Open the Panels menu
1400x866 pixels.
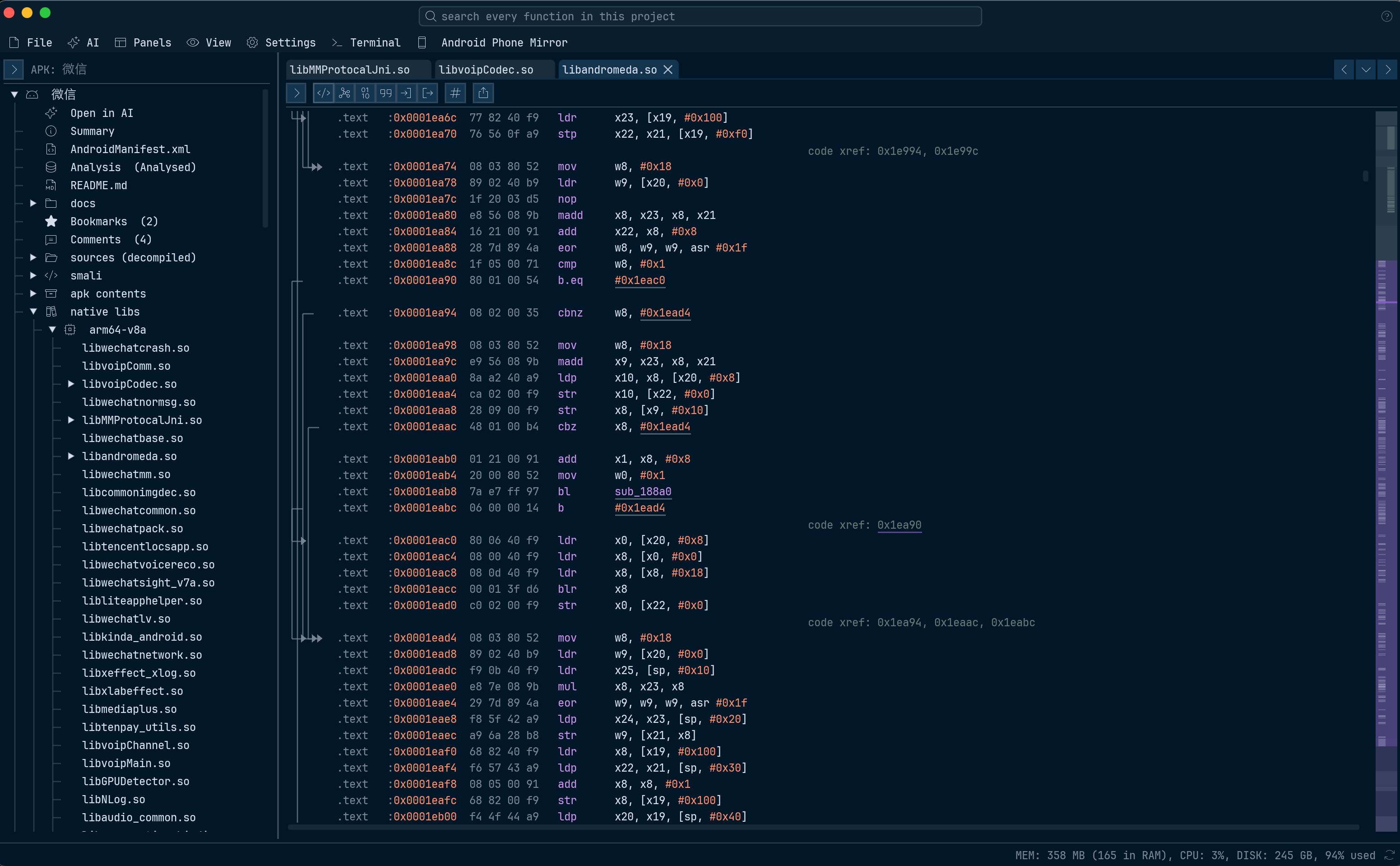(x=143, y=42)
